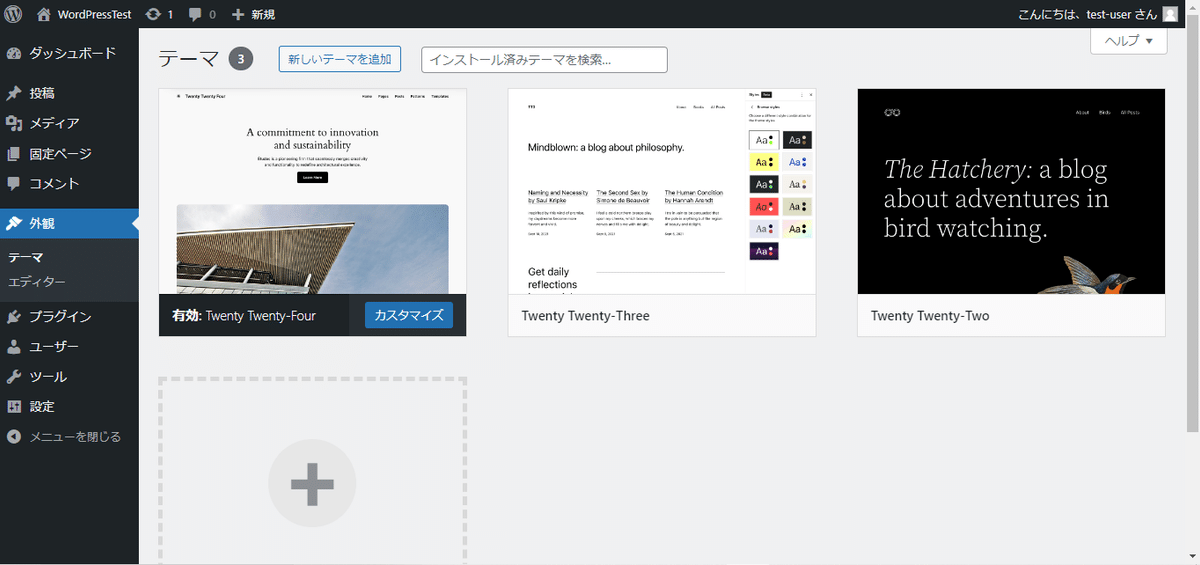
Task: Open the Twenty Twenty-Three theme screenshot
Action: 662,191
